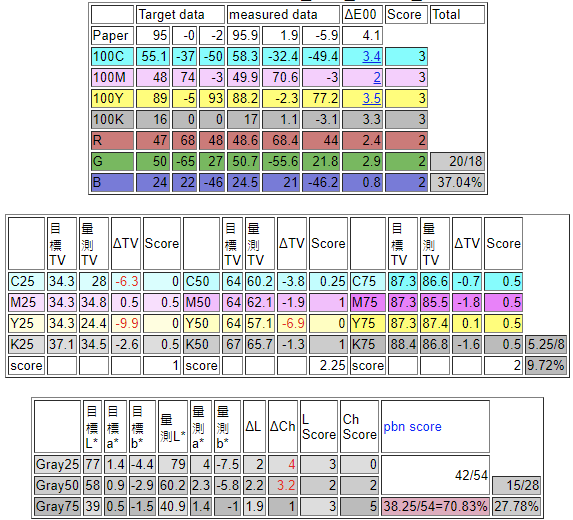Open the 3.4 ΔE00 link for 100C

371,56
